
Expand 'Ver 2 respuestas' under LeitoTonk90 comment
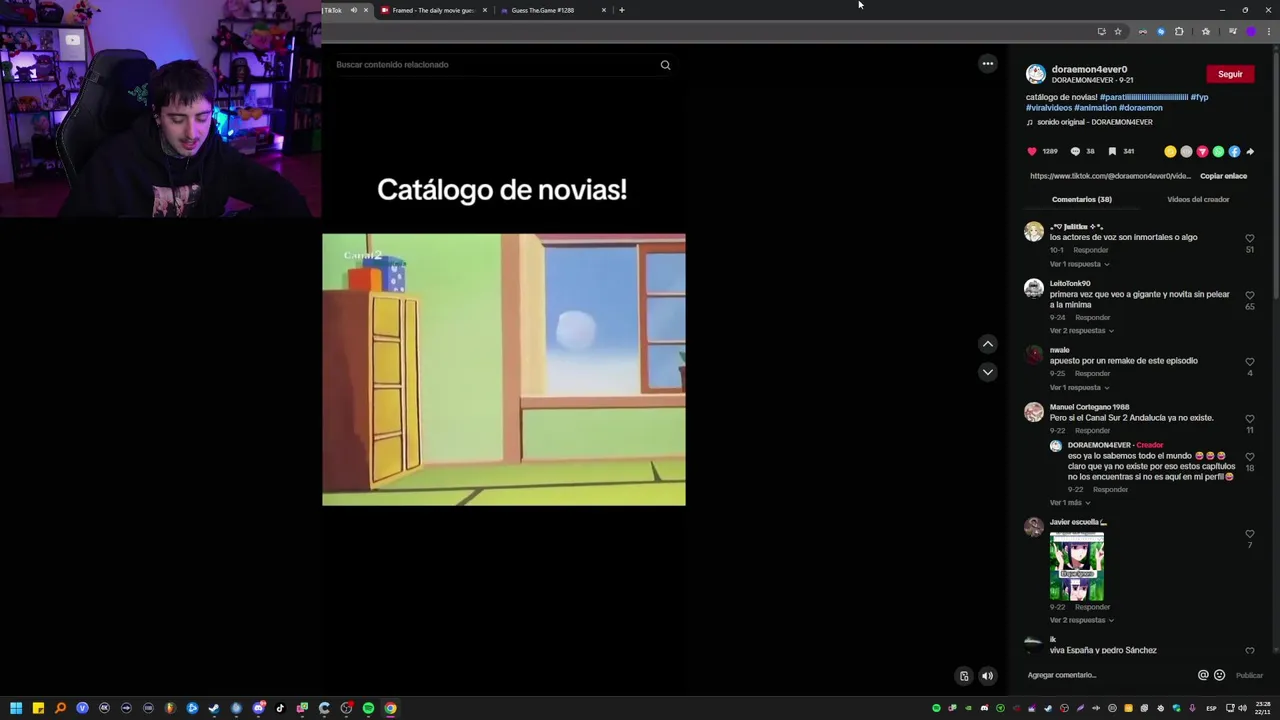(x=1080, y=331)
